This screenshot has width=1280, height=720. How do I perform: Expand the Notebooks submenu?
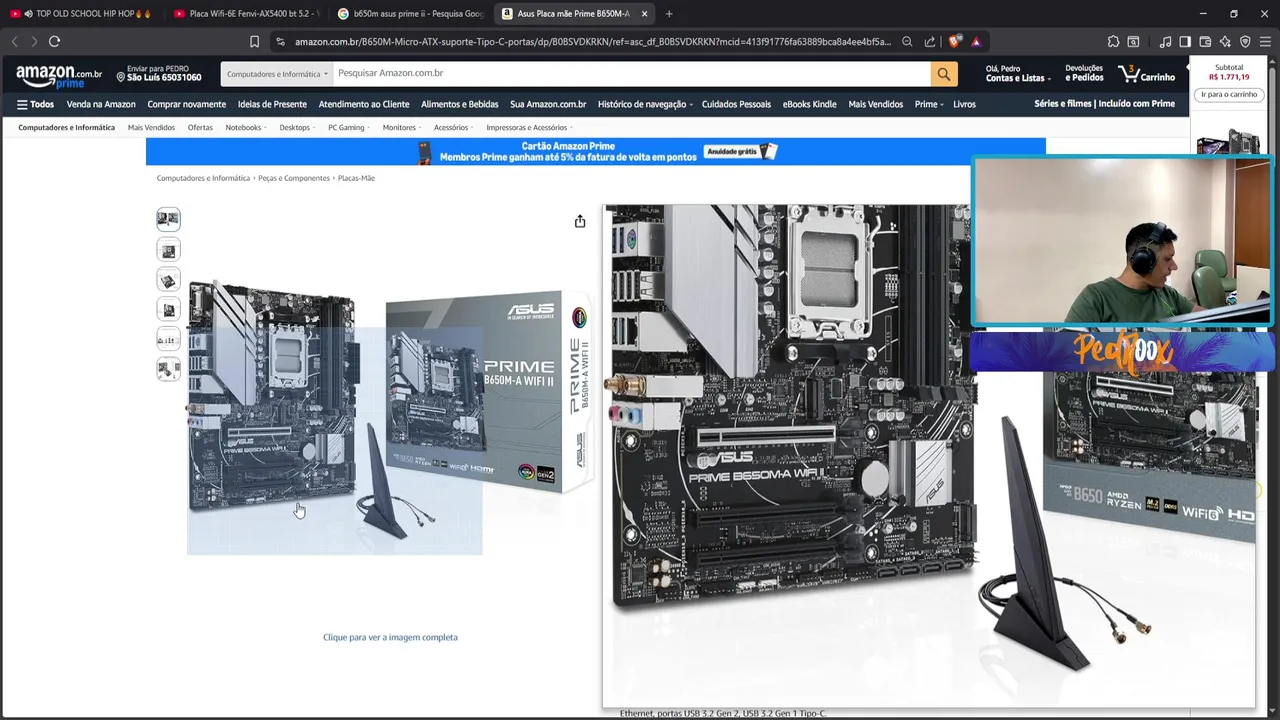[246, 128]
